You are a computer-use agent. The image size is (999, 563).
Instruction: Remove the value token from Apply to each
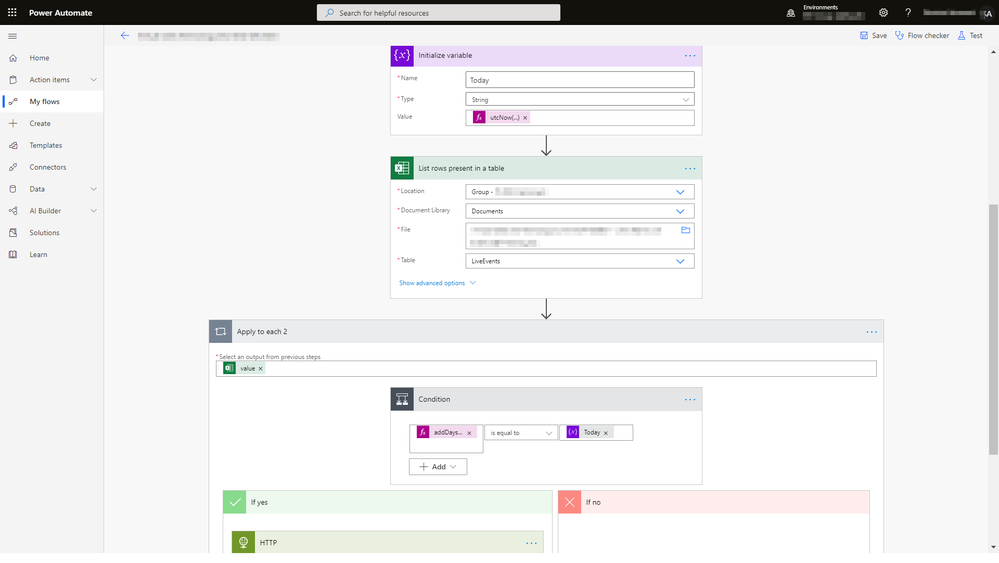(x=261, y=369)
